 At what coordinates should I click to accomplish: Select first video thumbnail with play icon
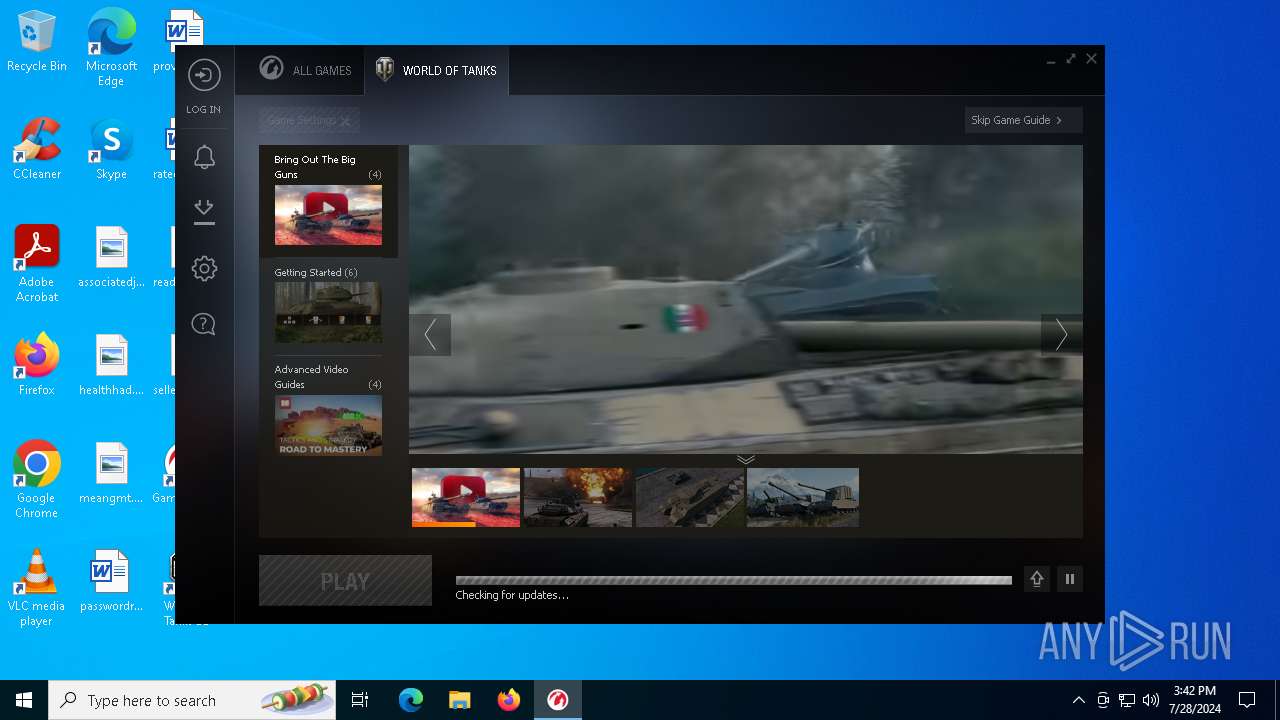point(466,497)
